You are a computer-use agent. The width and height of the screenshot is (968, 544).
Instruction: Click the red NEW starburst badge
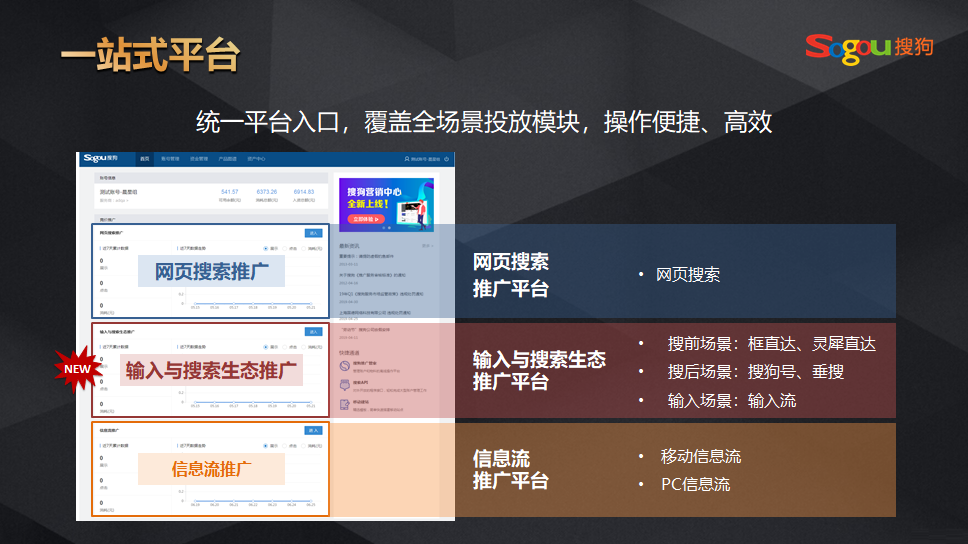[77, 369]
